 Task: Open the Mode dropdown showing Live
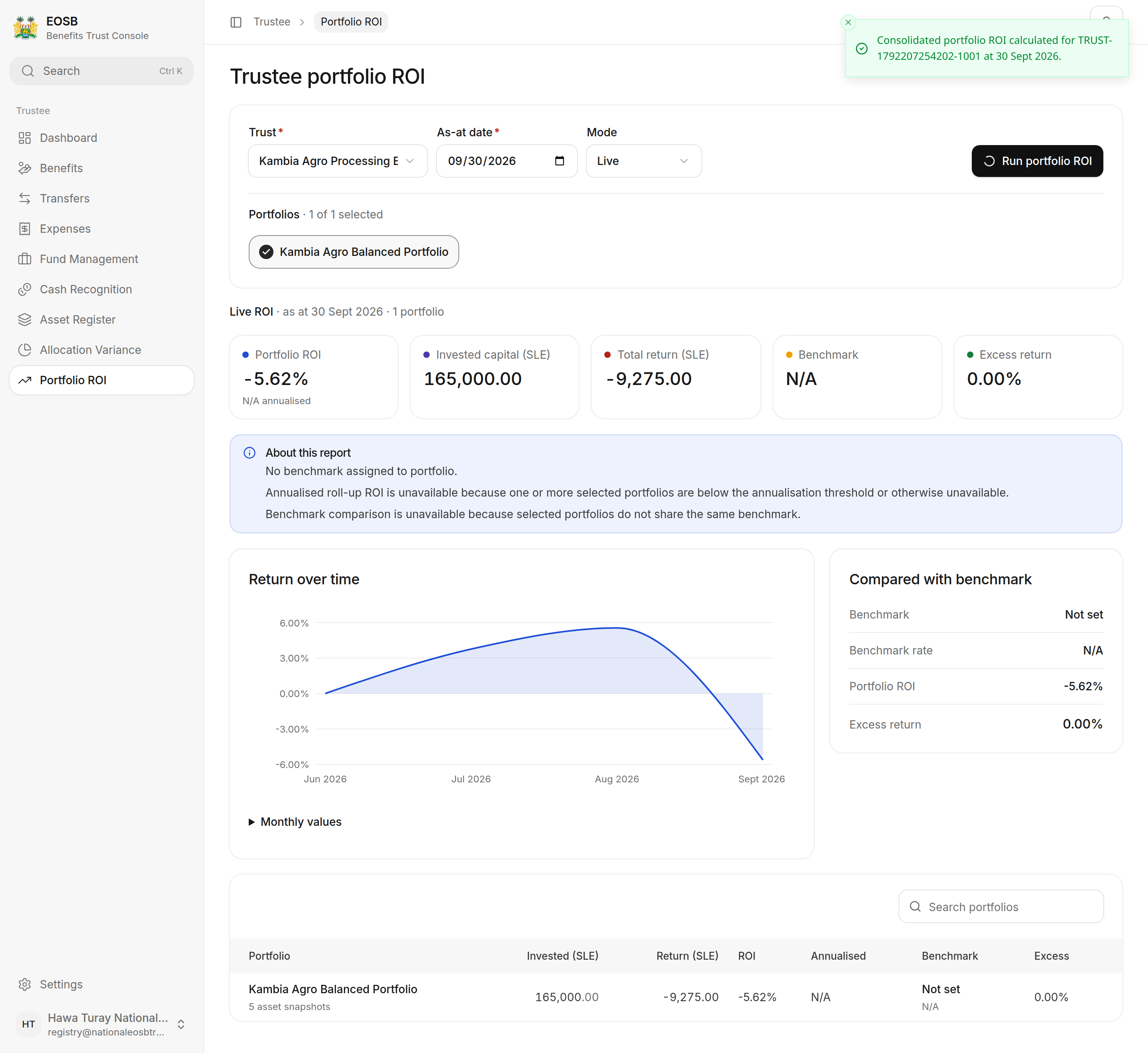(644, 161)
